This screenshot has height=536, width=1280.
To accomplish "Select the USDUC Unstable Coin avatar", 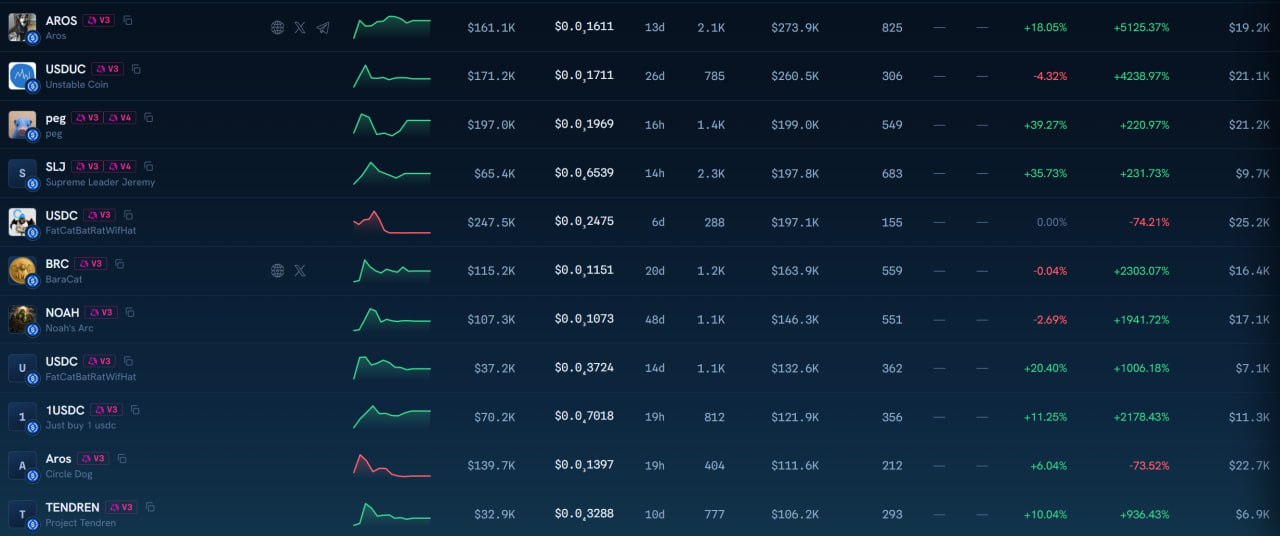I will click(x=22, y=76).
